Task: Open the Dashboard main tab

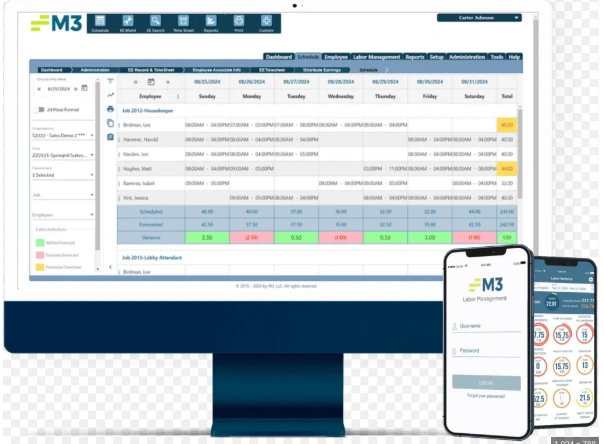Action: [279, 57]
